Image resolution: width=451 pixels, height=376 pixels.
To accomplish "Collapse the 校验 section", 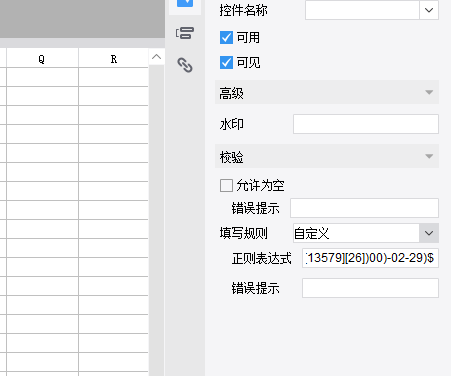I will coord(327,156).
